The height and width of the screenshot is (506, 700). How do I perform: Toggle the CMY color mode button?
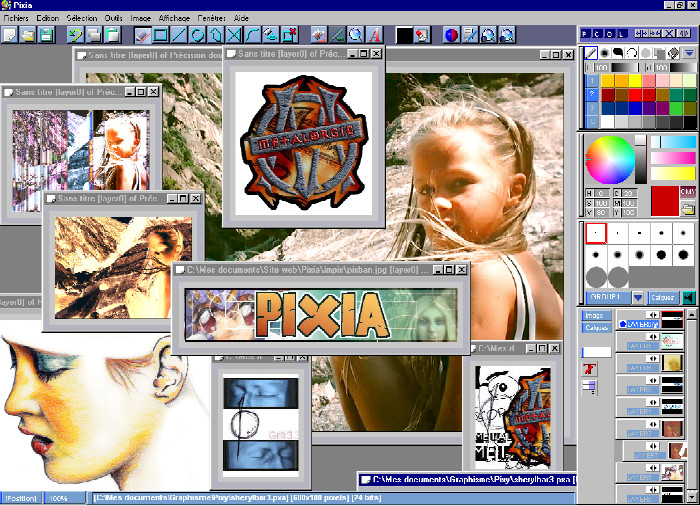click(x=687, y=191)
